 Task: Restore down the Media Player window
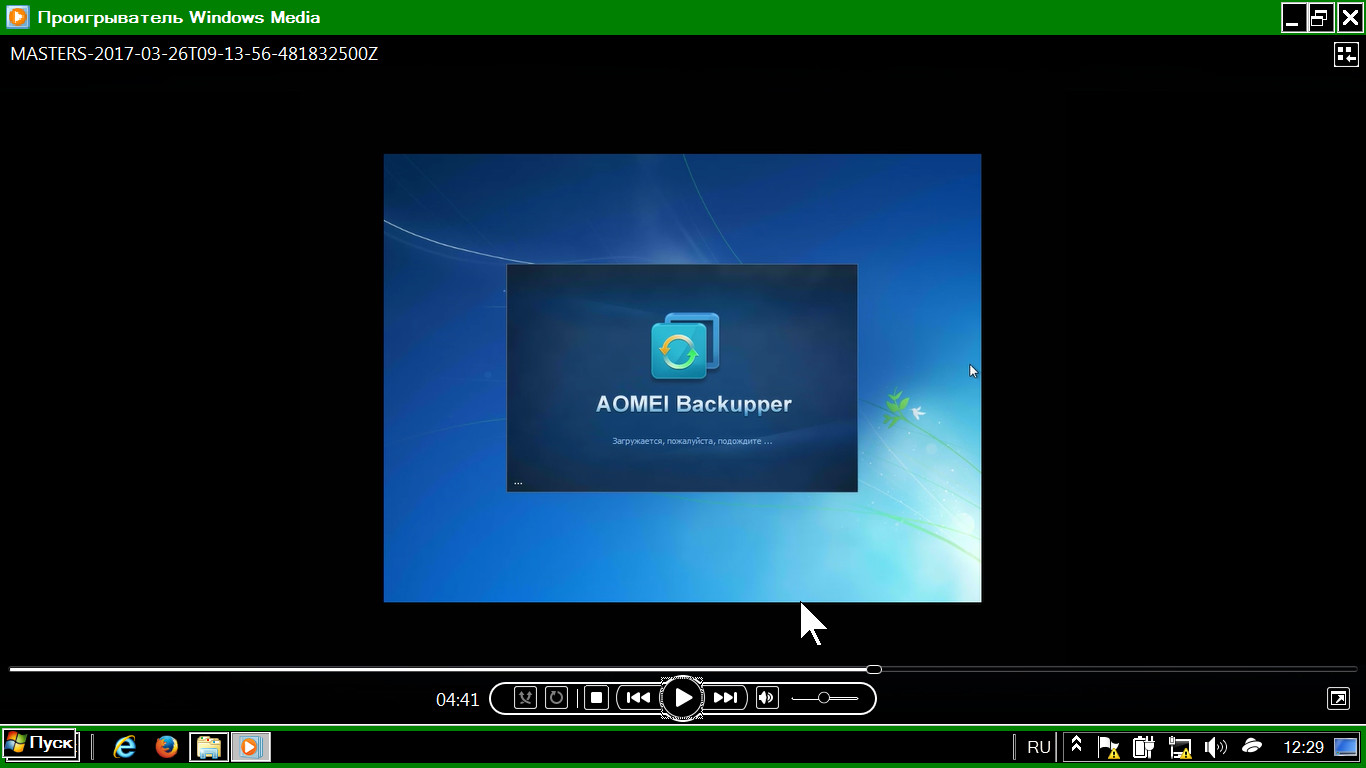[1321, 17]
